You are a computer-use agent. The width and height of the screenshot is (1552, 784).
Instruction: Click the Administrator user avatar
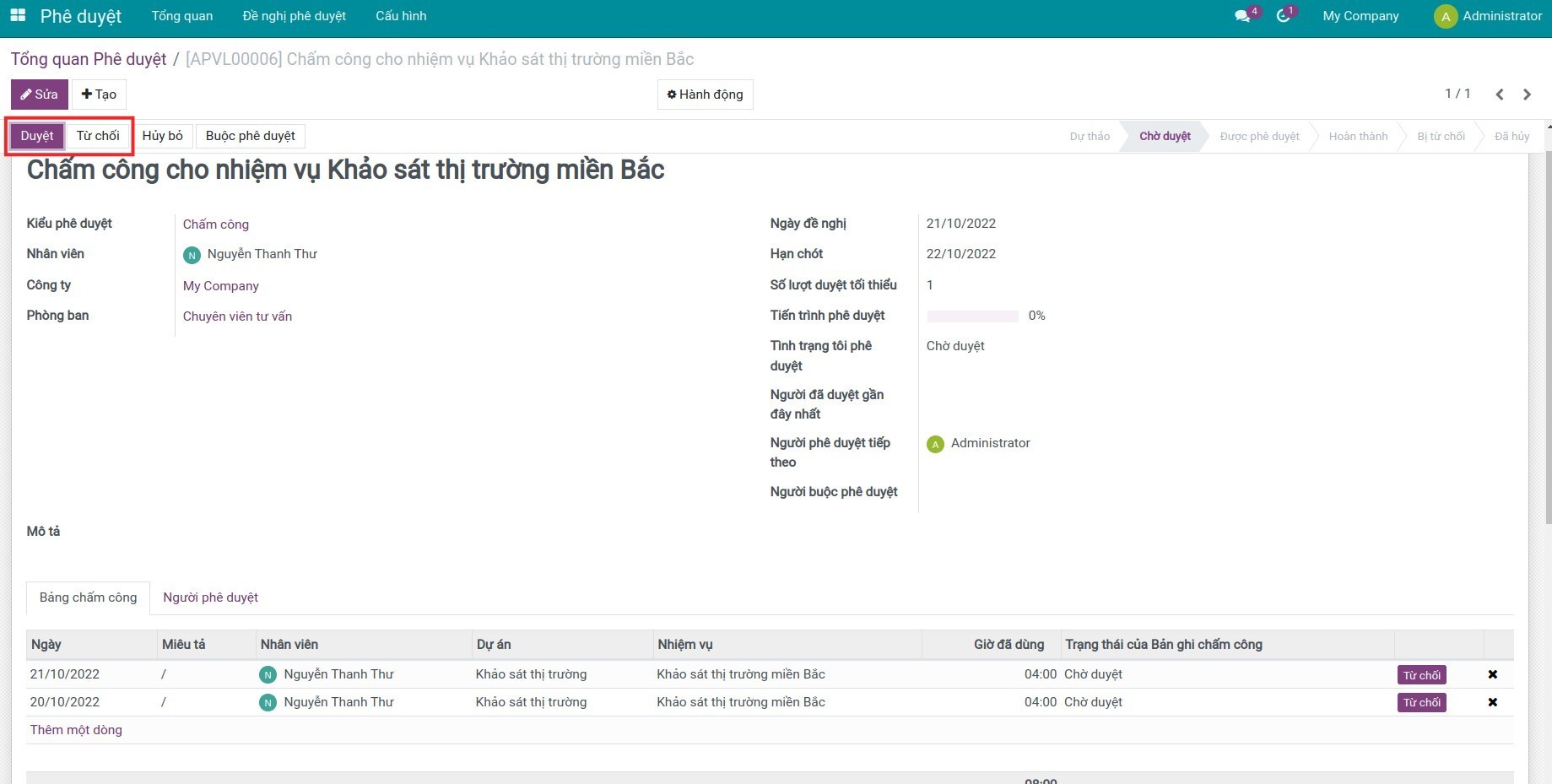1446,17
